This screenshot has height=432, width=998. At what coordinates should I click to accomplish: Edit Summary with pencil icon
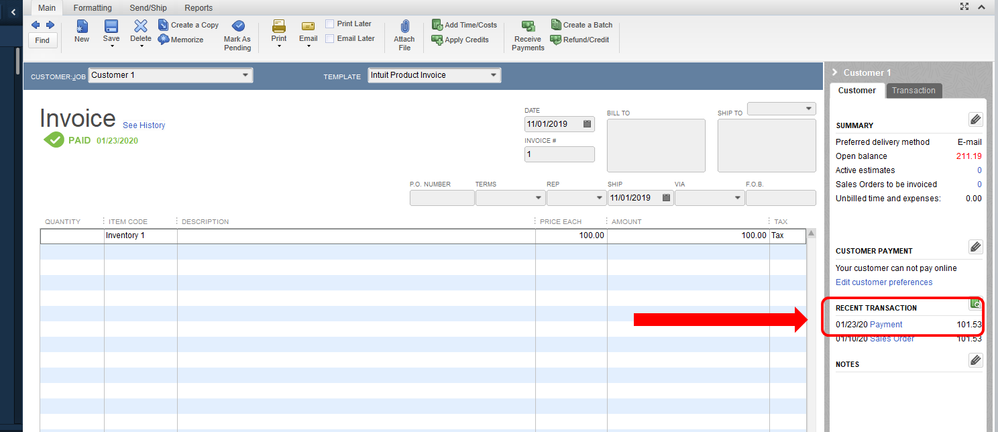(x=975, y=120)
